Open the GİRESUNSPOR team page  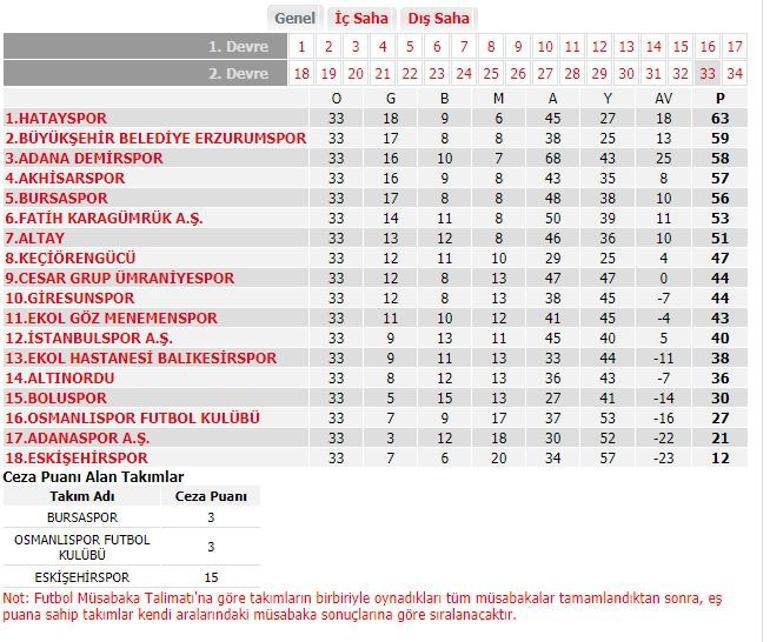(x=70, y=298)
